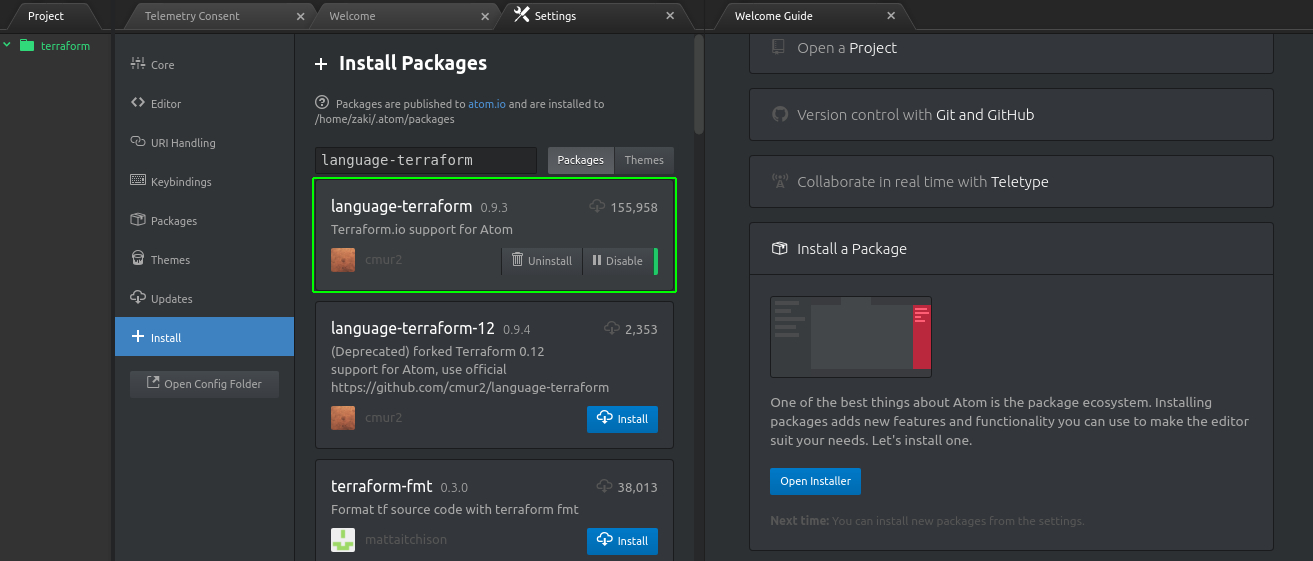Screen dimensions: 1313x561
Task: Click the Settings panel vertical scrollbar
Action: click(699, 84)
